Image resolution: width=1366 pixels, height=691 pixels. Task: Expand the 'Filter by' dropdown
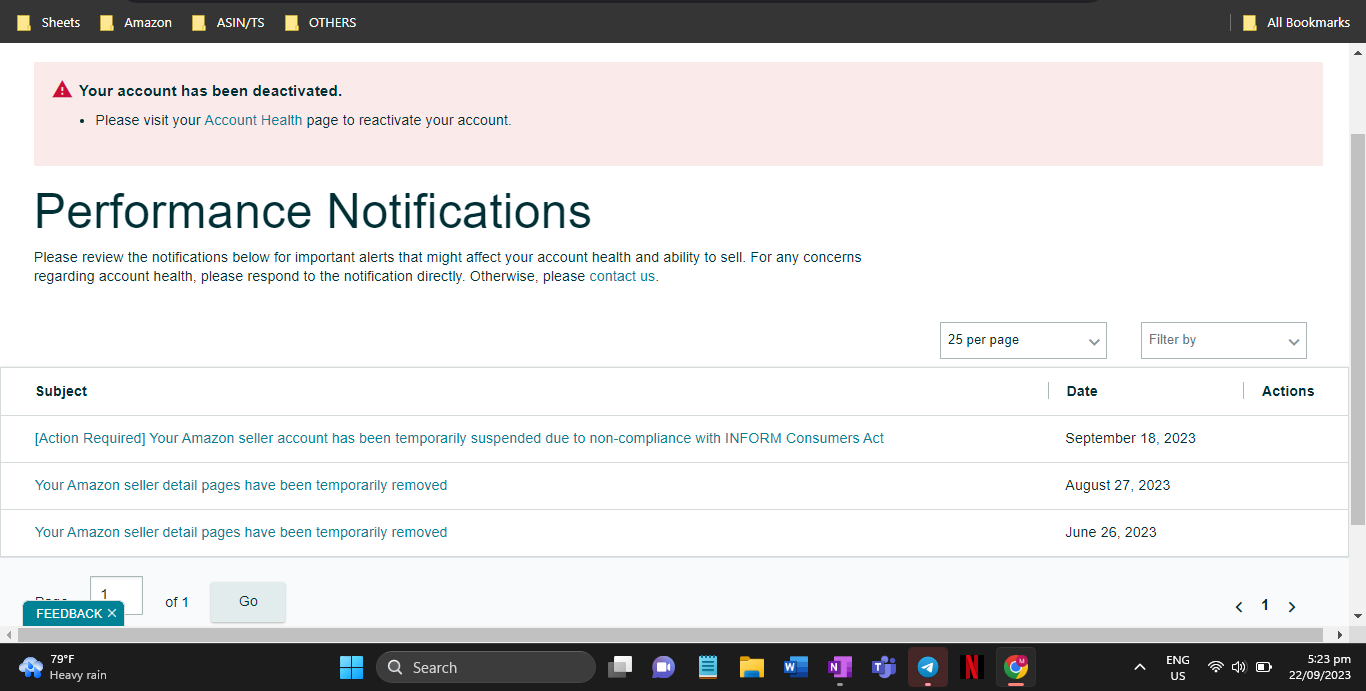click(1223, 340)
